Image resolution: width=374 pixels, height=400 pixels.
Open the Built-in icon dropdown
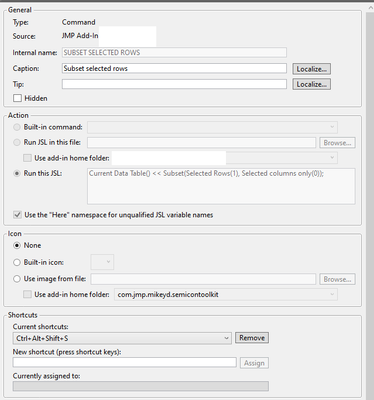pyautogui.click(x=102, y=262)
